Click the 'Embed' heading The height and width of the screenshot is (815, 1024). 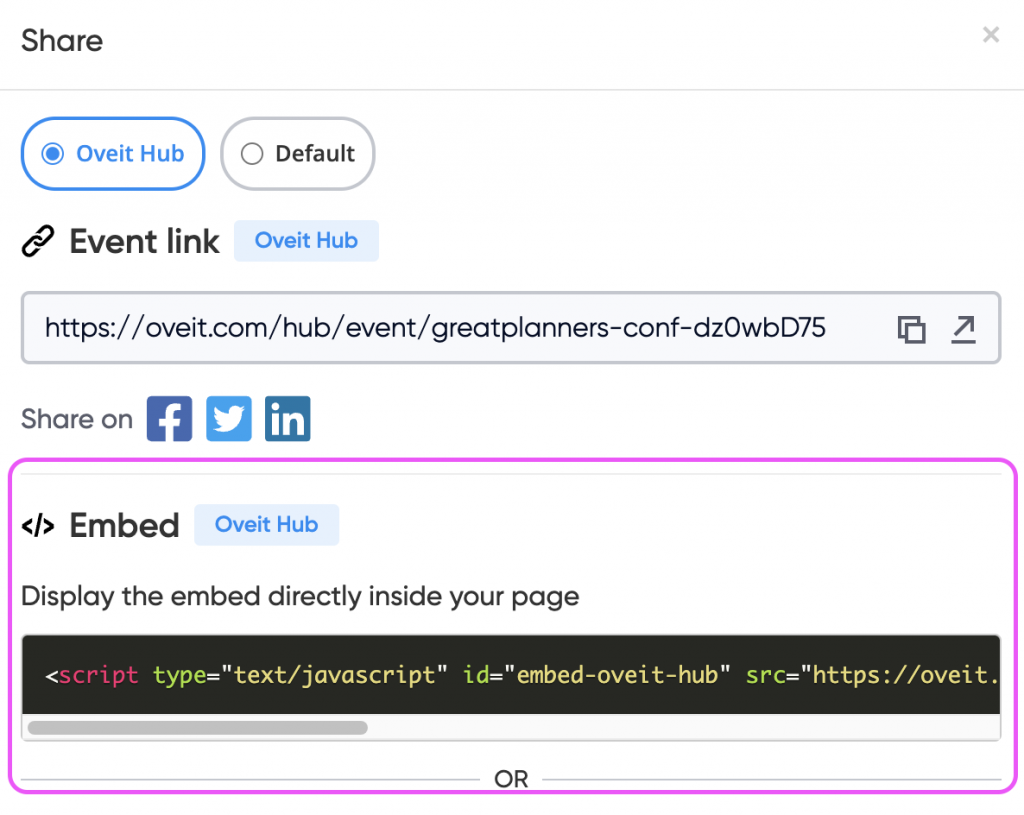pyautogui.click(x=124, y=526)
